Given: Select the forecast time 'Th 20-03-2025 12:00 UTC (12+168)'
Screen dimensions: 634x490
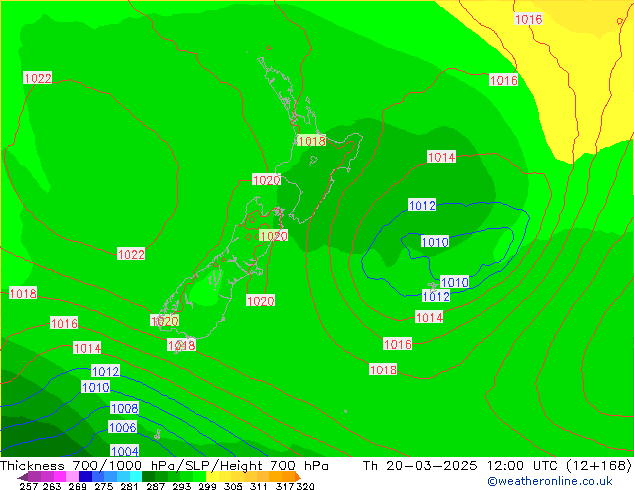Looking at the screenshot, I should (x=497, y=466).
